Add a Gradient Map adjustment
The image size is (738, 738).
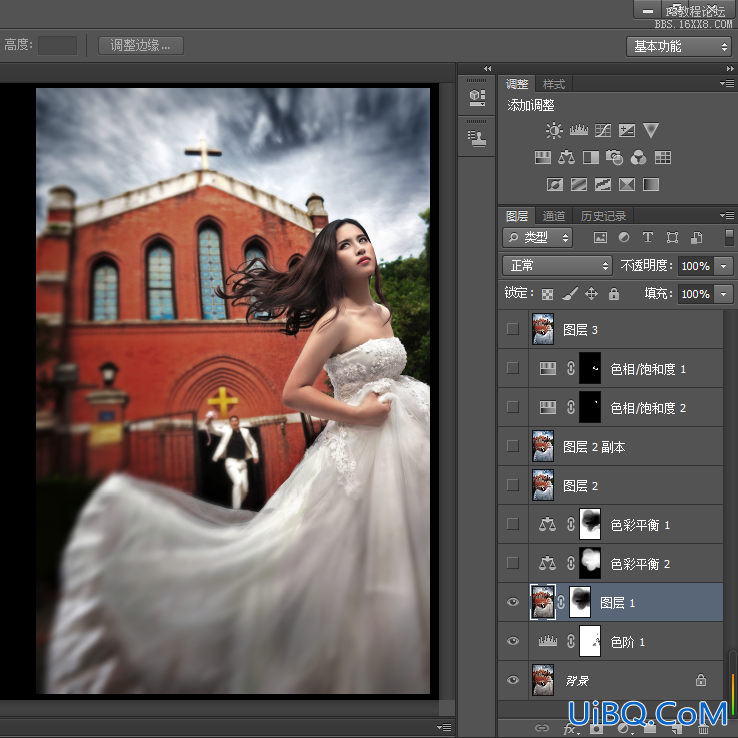(x=651, y=184)
